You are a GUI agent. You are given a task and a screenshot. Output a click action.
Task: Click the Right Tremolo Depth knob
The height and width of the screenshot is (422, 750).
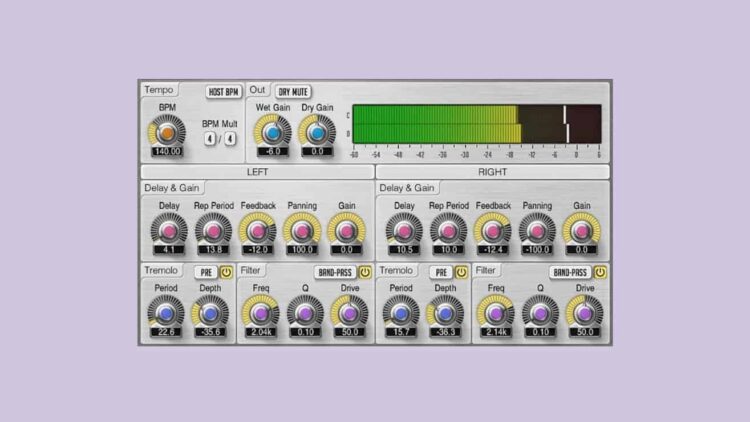(445, 313)
